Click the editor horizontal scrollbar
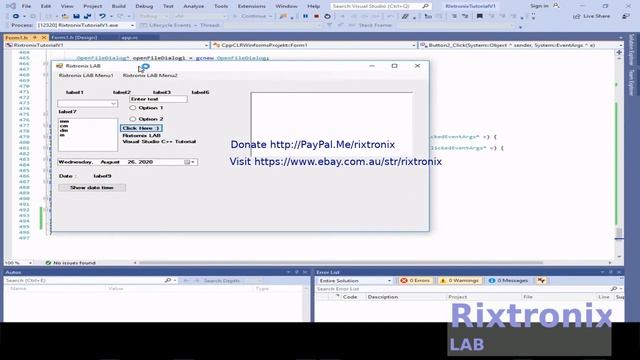Image resolution: width=640 pixels, height=360 pixels. (341, 263)
